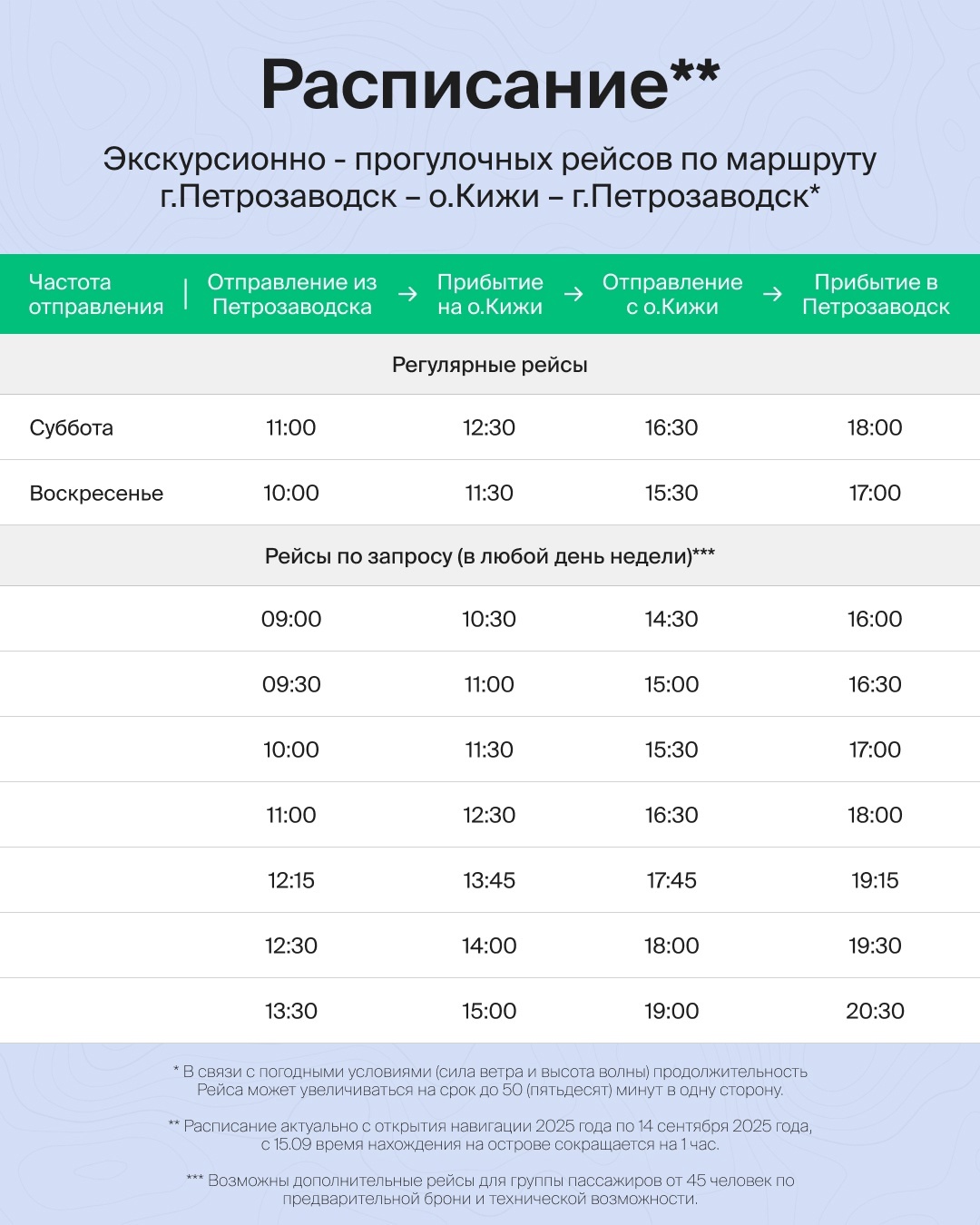Select the "Отправление с о.Кижи" column header
Screen dimensions: 980x1225
(x=671, y=294)
